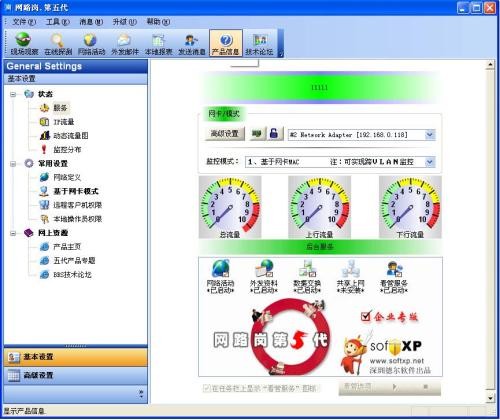Open 网络活动 in the top toolbar

[x=91, y=43]
